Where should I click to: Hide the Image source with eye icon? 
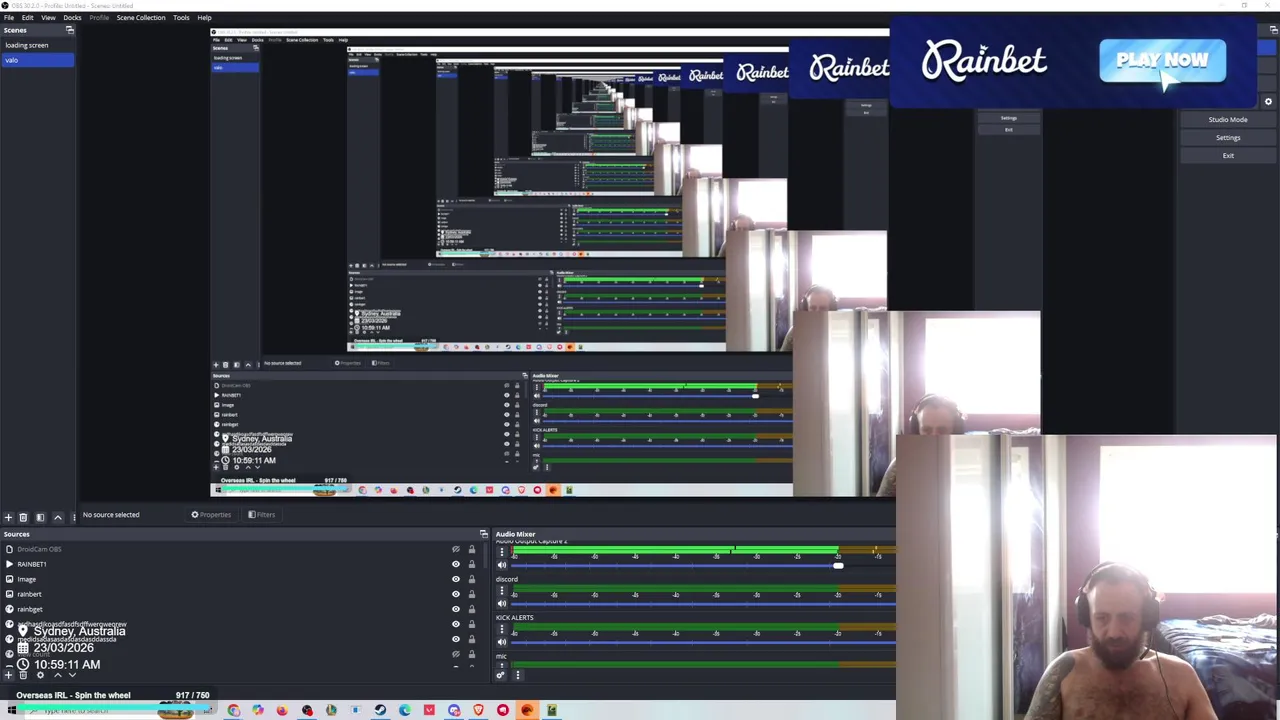(x=456, y=579)
